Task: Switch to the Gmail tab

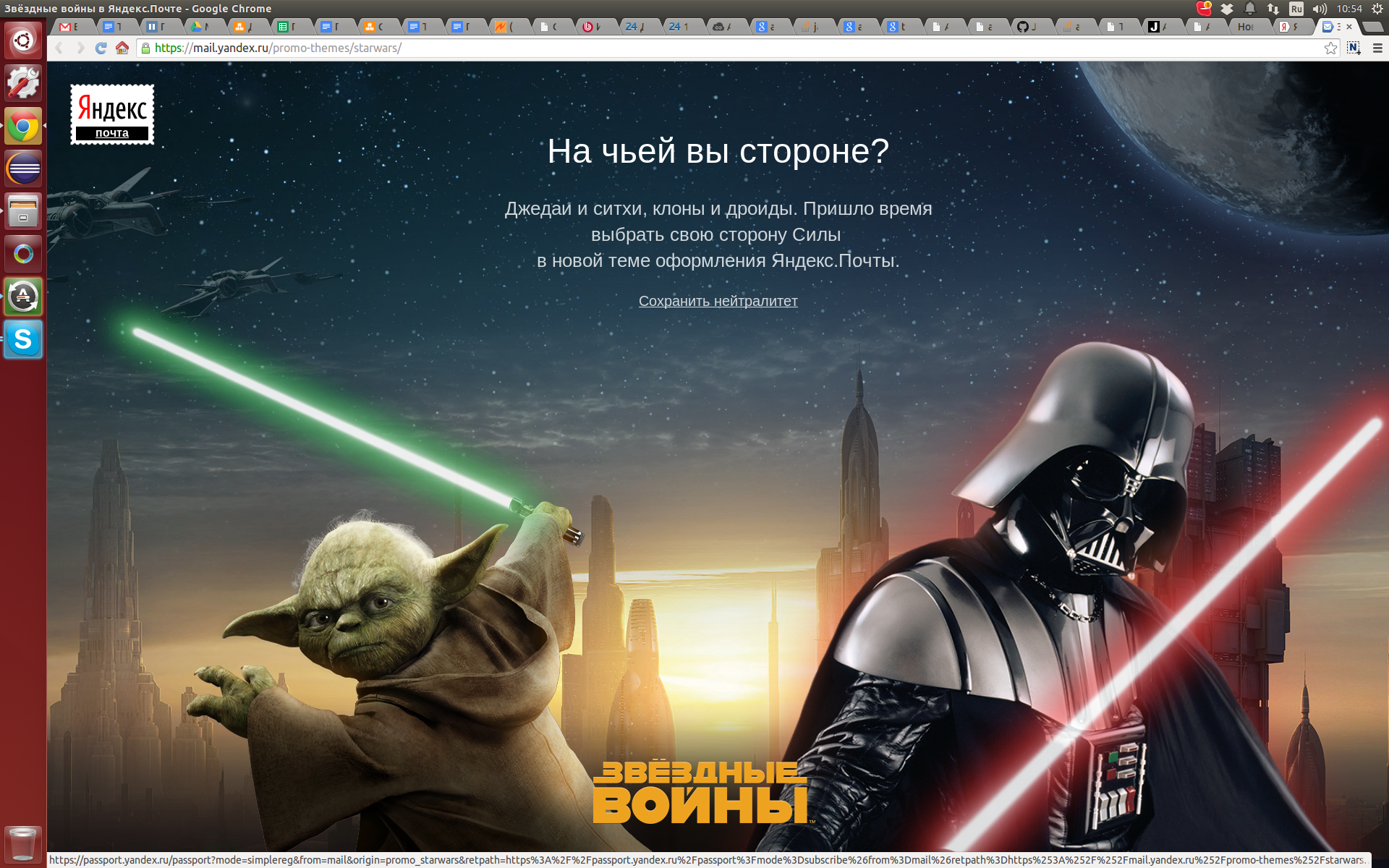Action: [74, 27]
